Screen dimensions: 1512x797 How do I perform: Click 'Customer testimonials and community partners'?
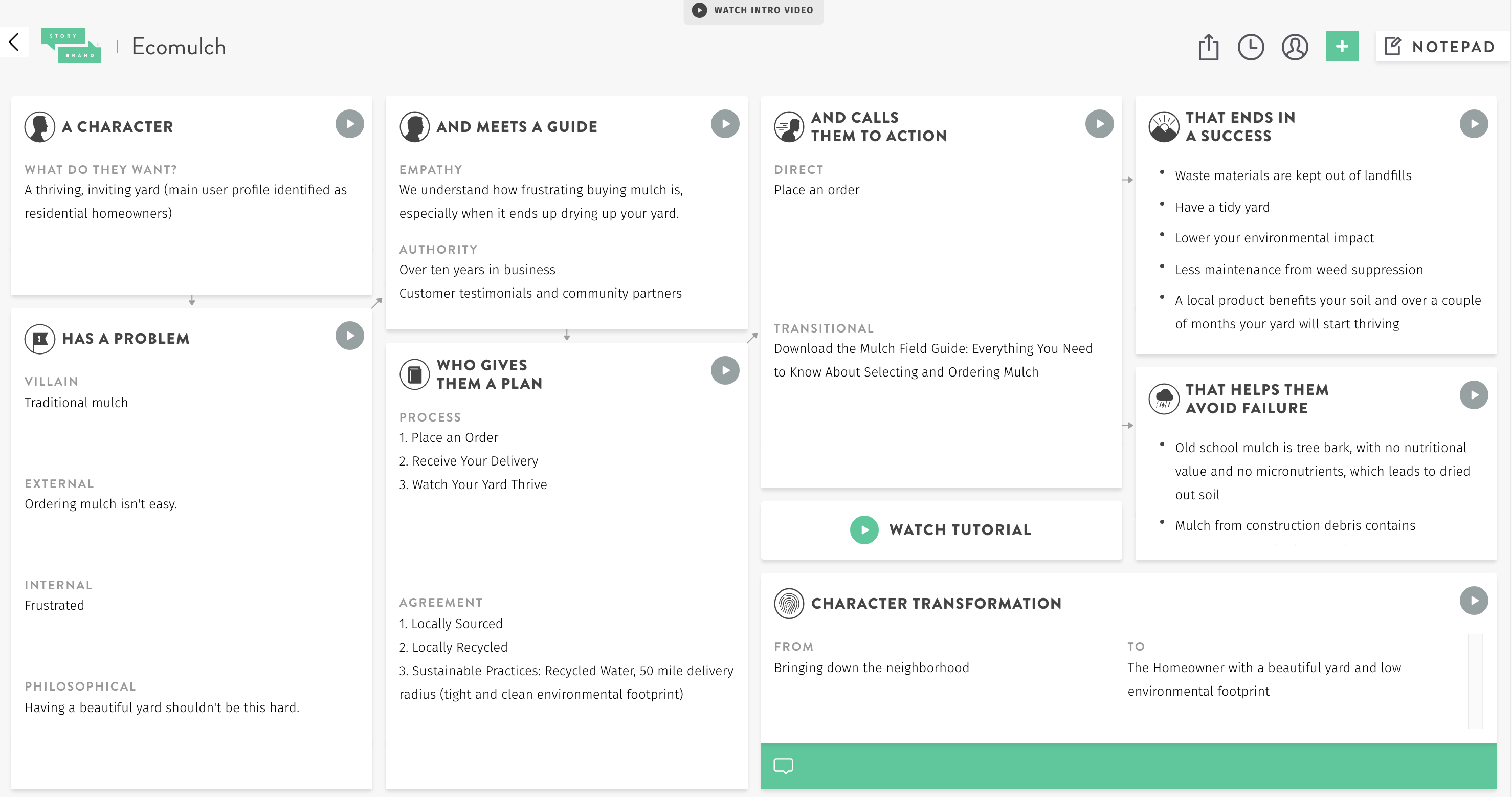541,293
